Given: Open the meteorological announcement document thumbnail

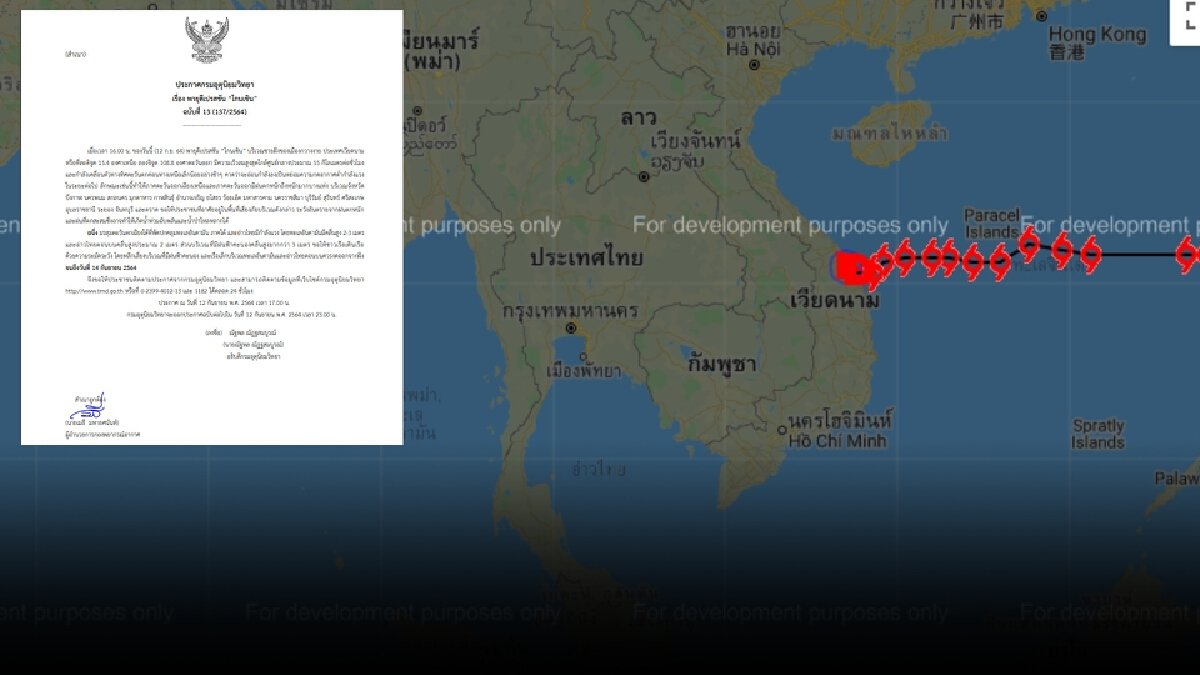Looking at the screenshot, I should click(212, 227).
